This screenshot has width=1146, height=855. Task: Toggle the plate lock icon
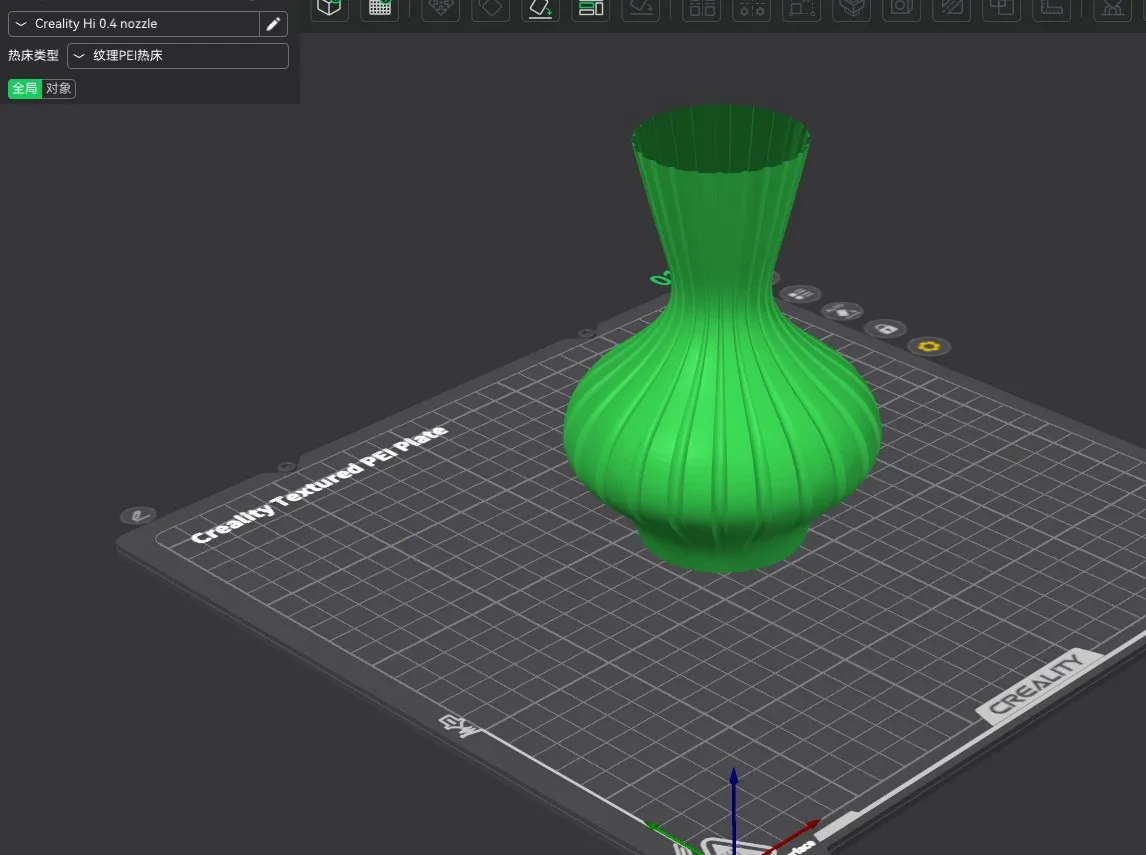[886, 329]
